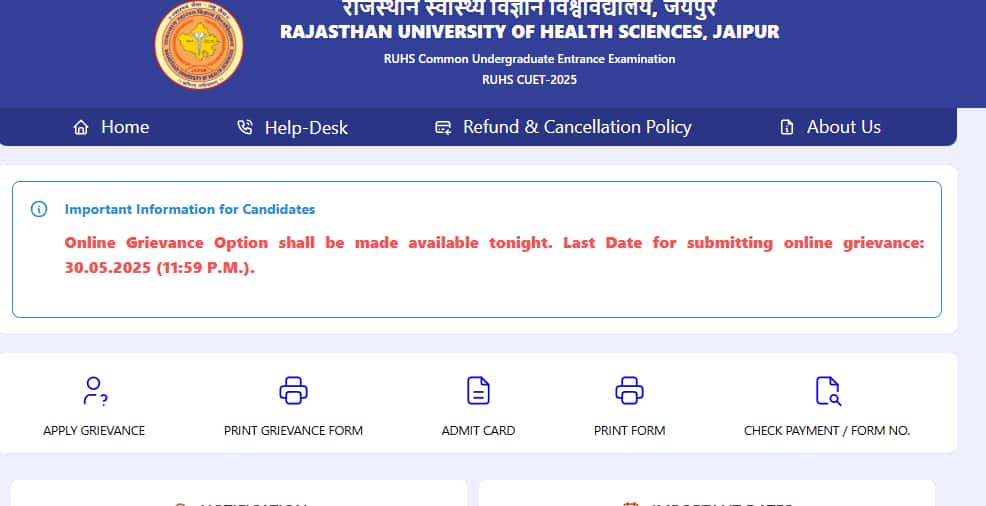This screenshot has width=986, height=506.
Task: Click the Home house icon
Action: coord(81,127)
